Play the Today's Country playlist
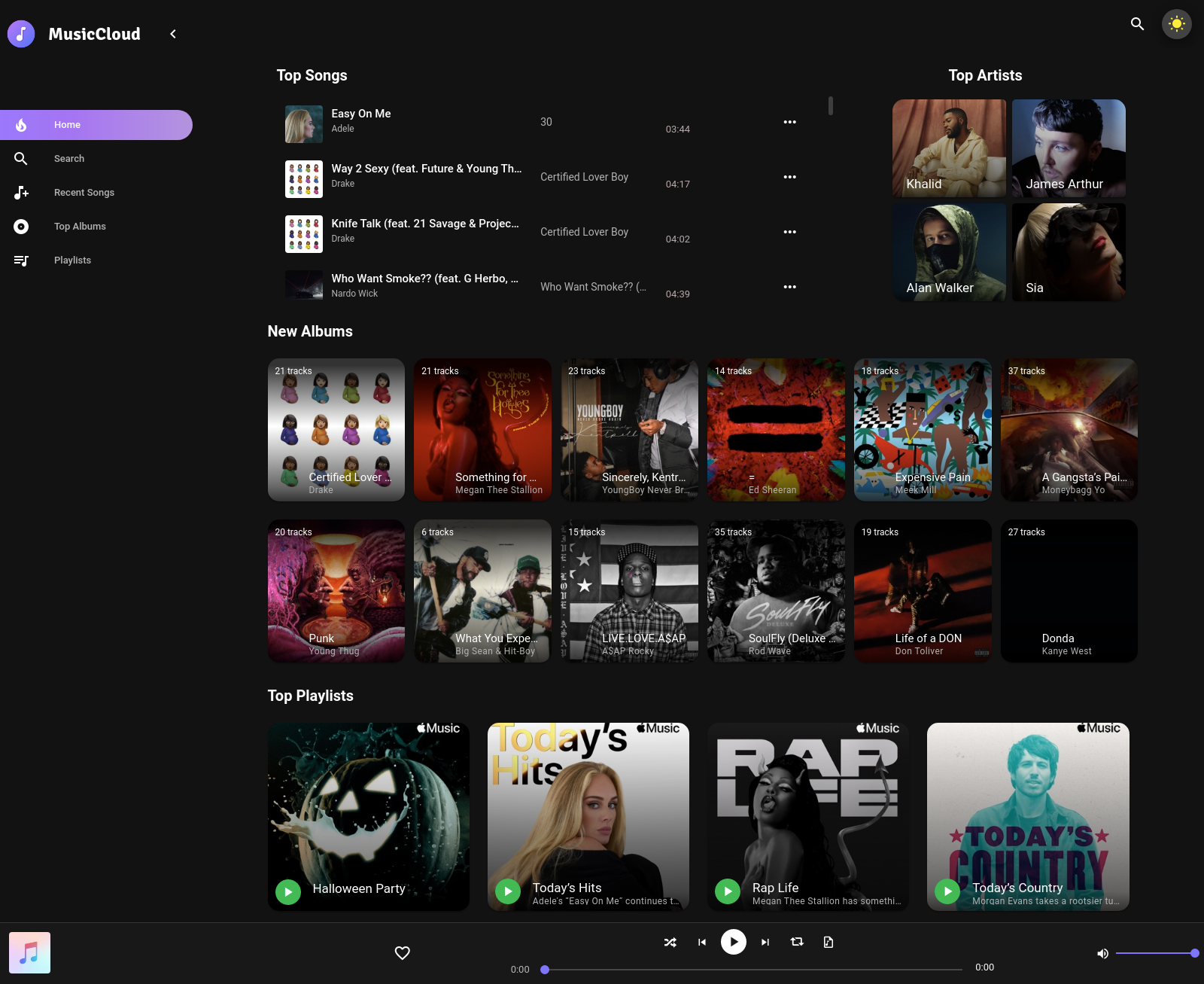 [x=947, y=892]
